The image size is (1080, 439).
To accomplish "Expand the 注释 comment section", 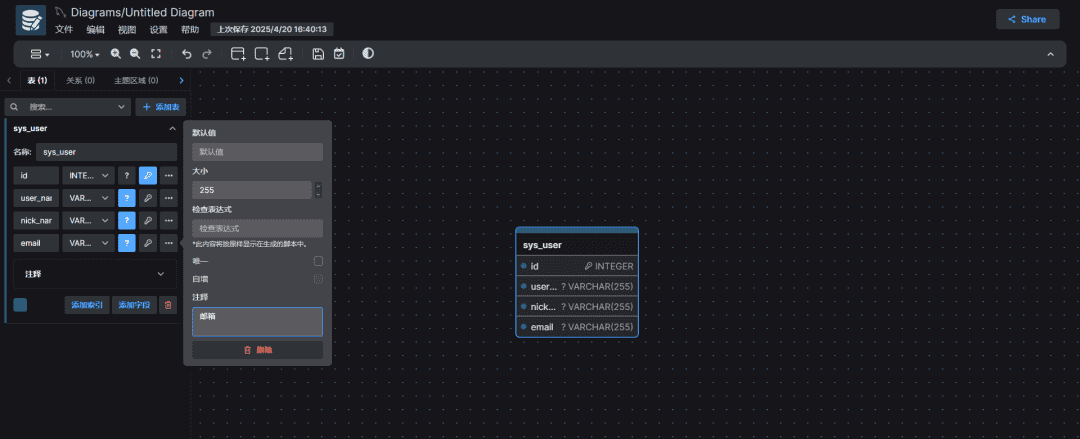I will tap(94, 273).
